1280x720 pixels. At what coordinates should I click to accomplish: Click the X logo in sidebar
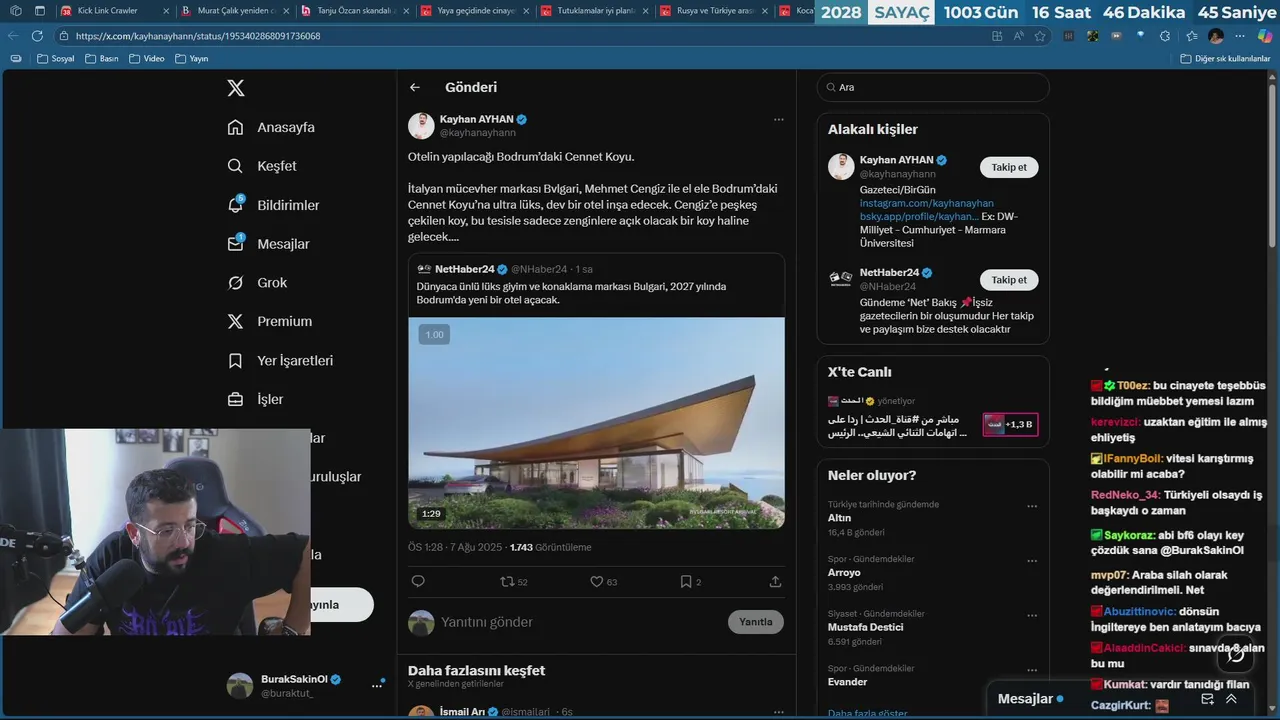click(235, 88)
